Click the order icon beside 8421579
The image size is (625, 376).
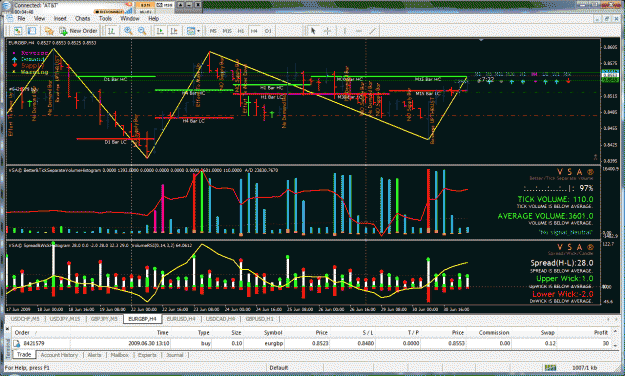17,343
